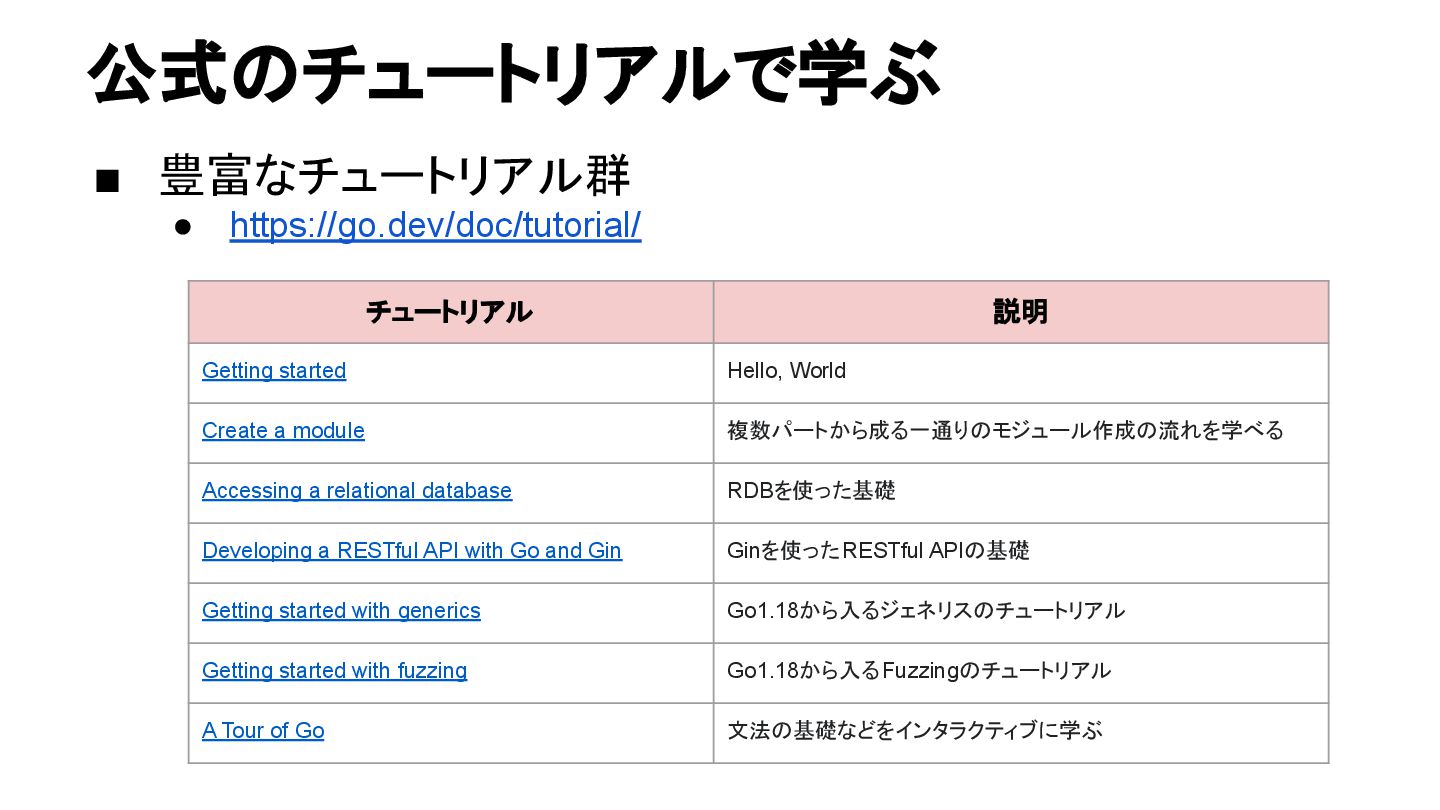Click the 豊富なチュートリアル群 bullet text
The height and width of the screenshot is (810, 1440).
tap(395, 176)
